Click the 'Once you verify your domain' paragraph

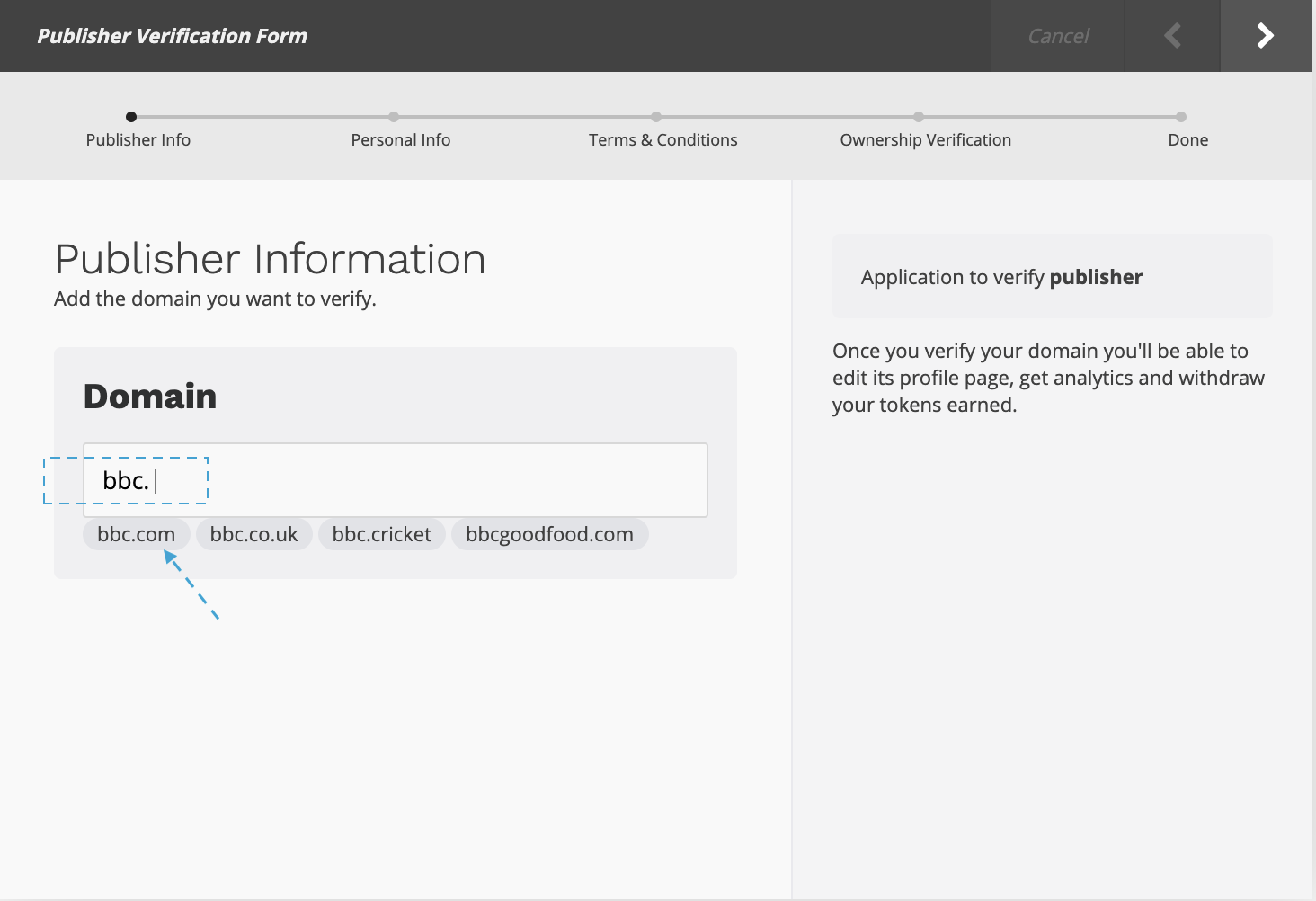tap(1048, 378)
